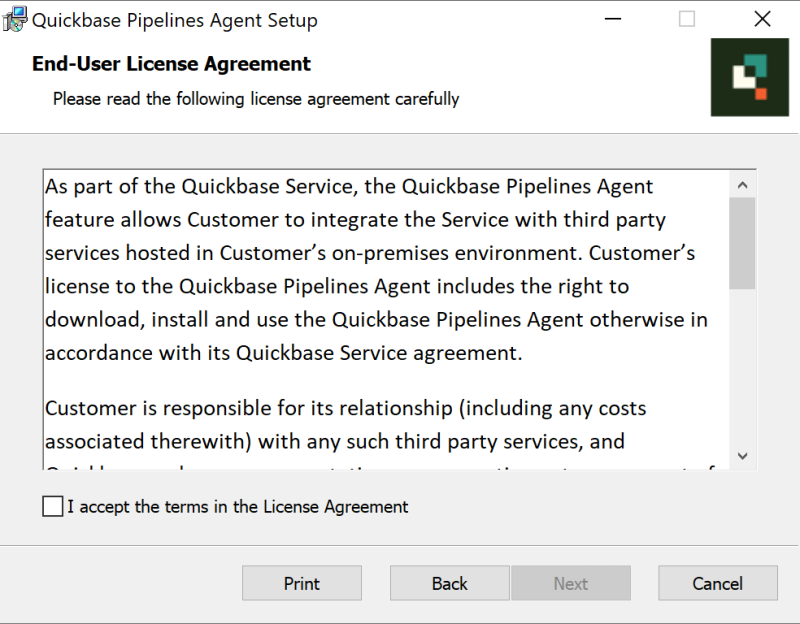Viewport: 800px width, 624px height.
Task: Print the license agreement
Action: (302, 583)
